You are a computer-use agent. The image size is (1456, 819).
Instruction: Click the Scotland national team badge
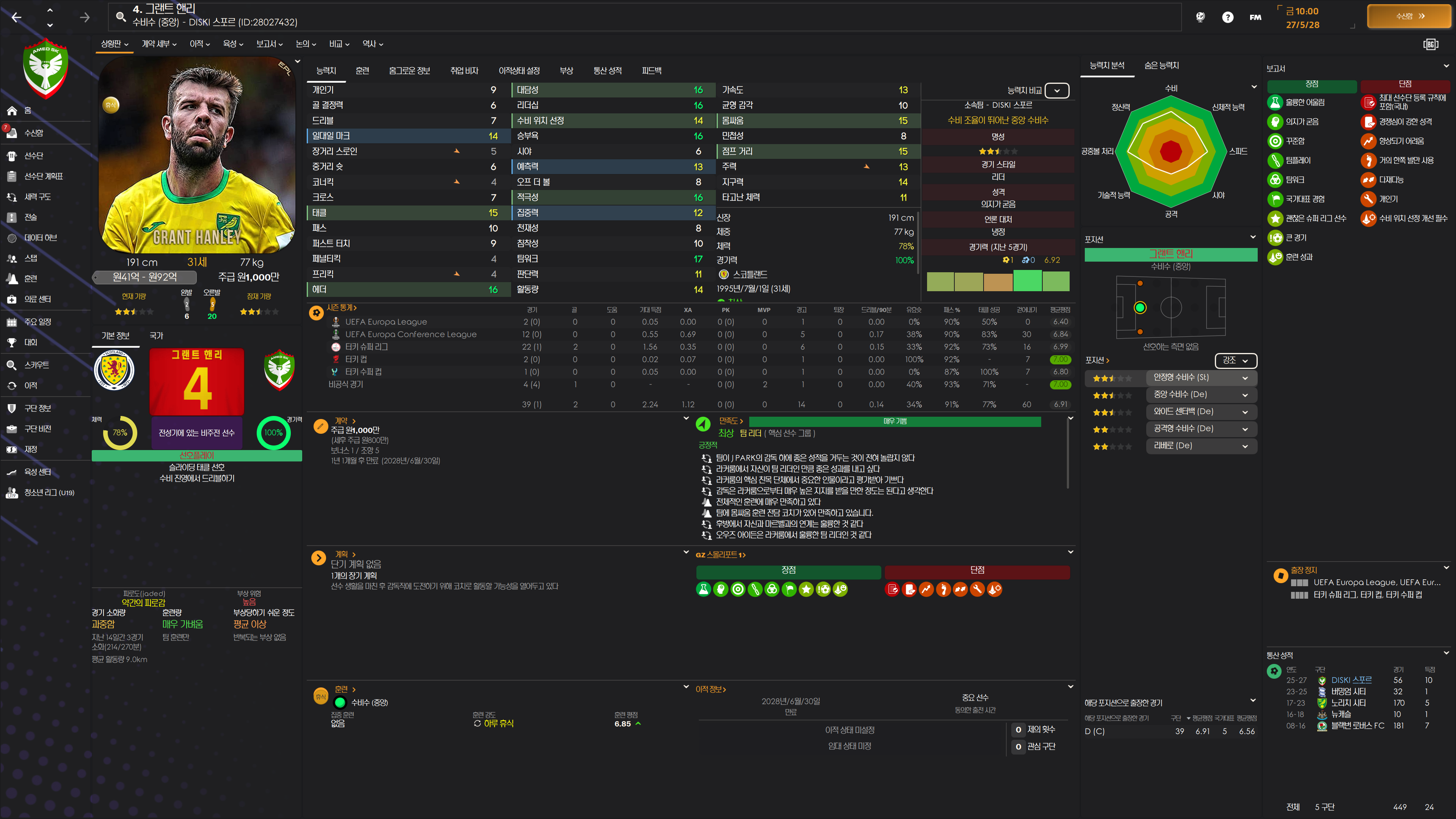(114, 370)
